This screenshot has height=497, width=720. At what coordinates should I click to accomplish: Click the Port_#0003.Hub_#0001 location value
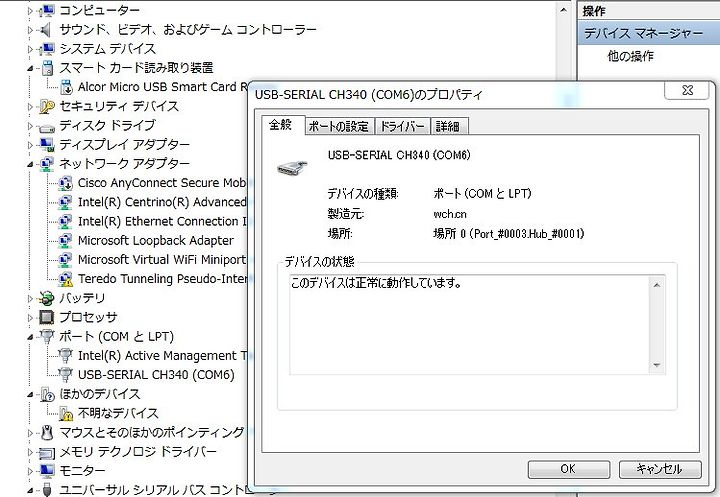coord(508,234)
